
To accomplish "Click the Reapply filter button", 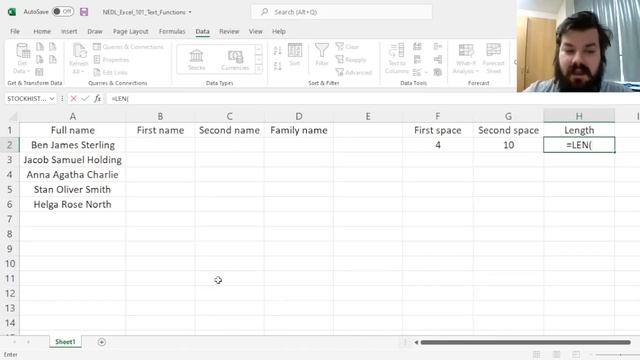I will [351, 60].
